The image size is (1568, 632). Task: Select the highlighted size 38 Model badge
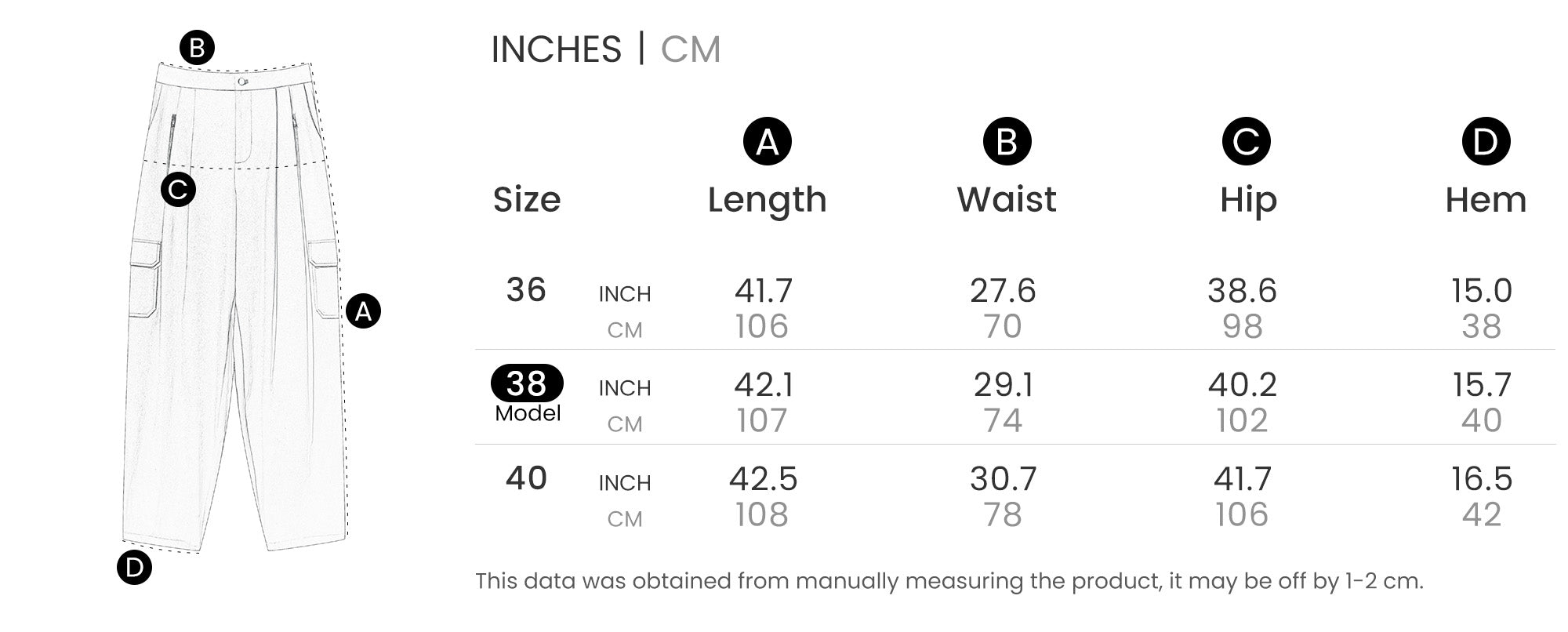click(527, 384)
